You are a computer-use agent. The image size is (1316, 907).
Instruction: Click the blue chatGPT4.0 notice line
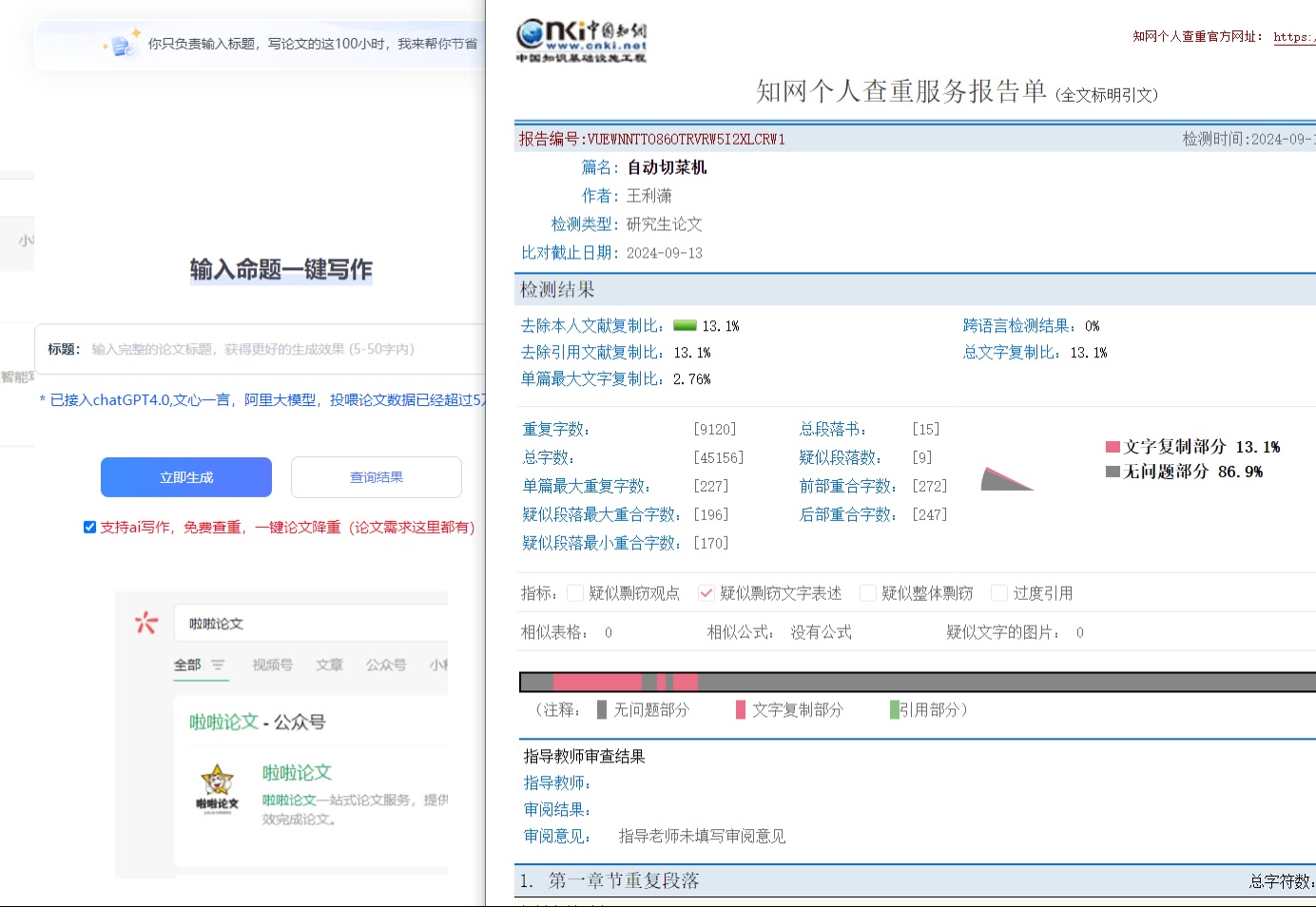point(262,400)
